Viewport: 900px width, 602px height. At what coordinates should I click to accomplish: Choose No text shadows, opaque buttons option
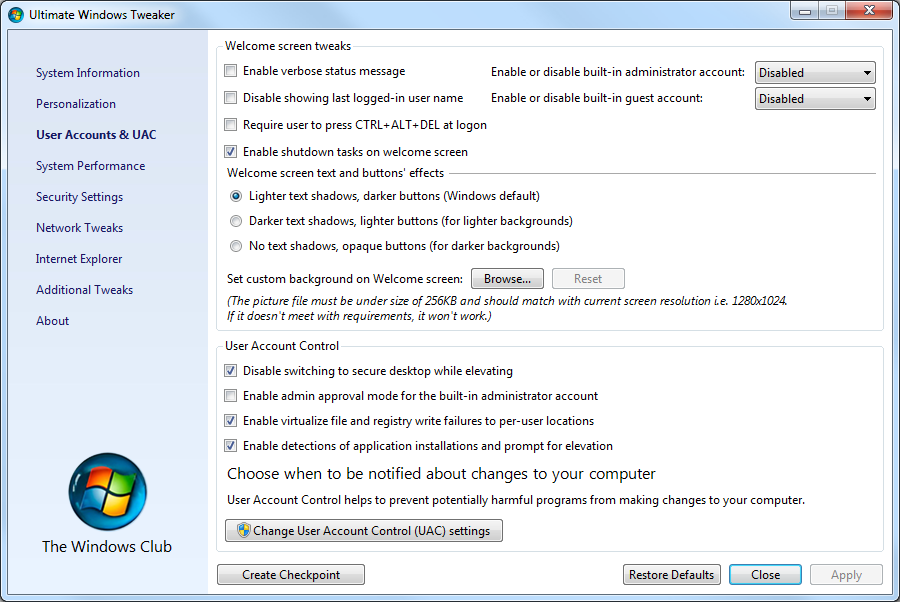tap(236, 246)
